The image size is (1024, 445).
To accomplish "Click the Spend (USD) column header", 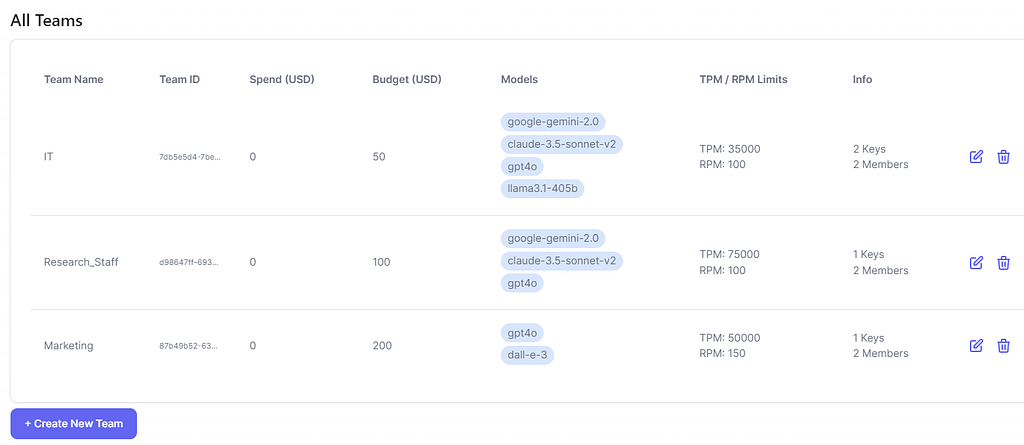I will tap(282, 80).
